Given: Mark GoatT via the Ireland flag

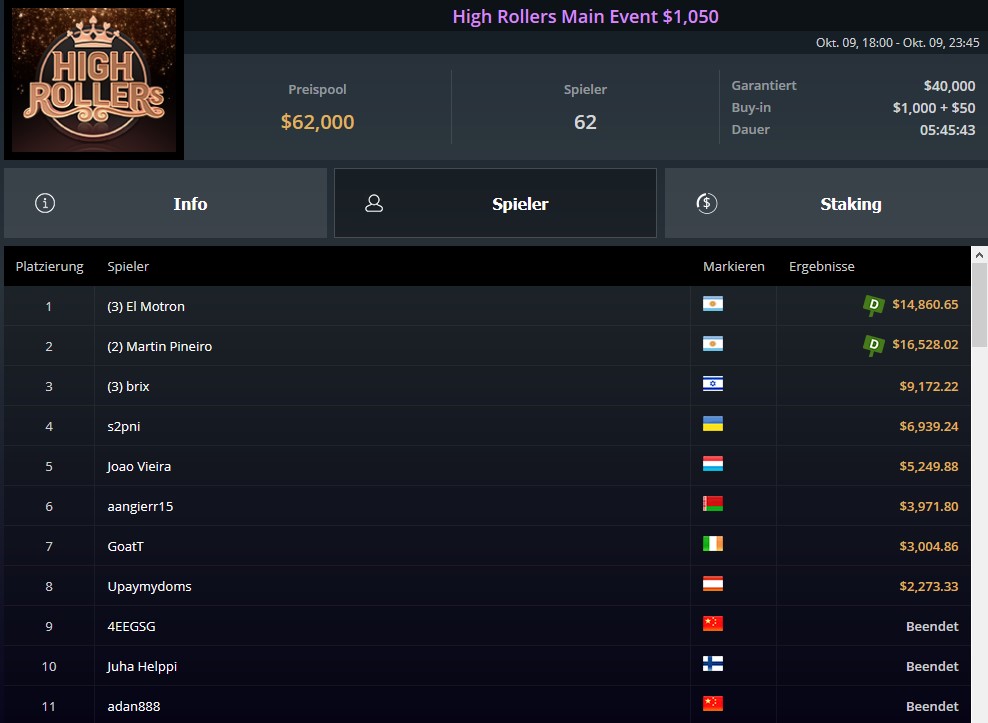Looking at the screenshot, I should [x=713, y=543].
